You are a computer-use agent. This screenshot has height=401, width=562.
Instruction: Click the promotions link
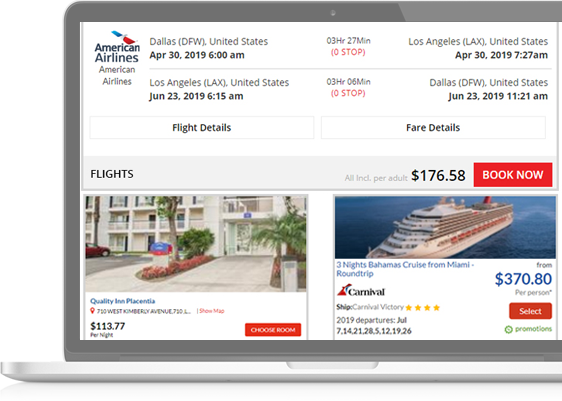533,329
